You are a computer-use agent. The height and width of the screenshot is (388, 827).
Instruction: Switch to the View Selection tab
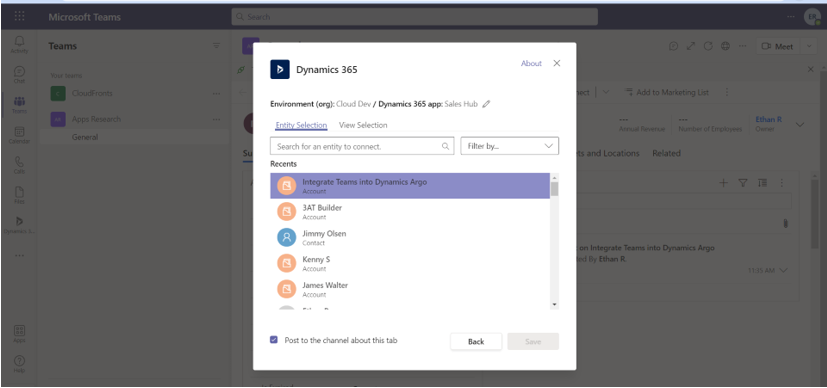(363, 125)
